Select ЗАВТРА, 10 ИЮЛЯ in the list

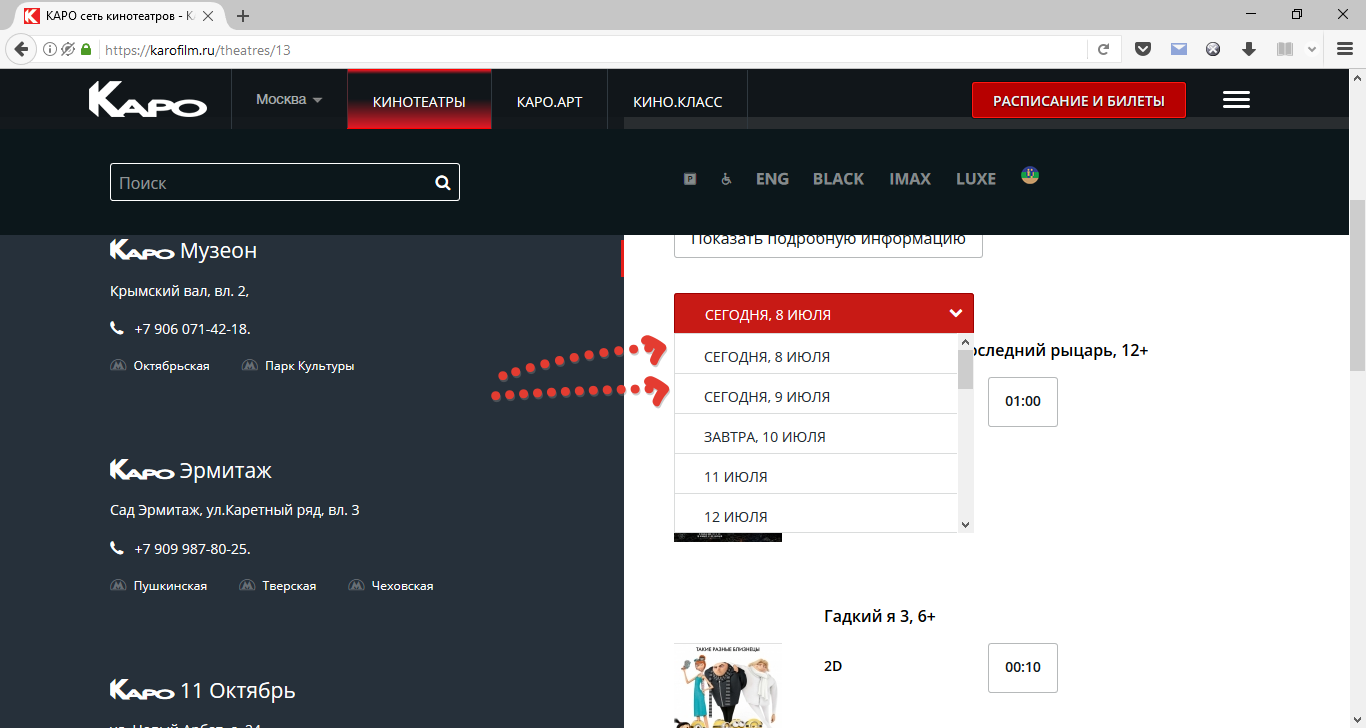[x=816, y=436]
